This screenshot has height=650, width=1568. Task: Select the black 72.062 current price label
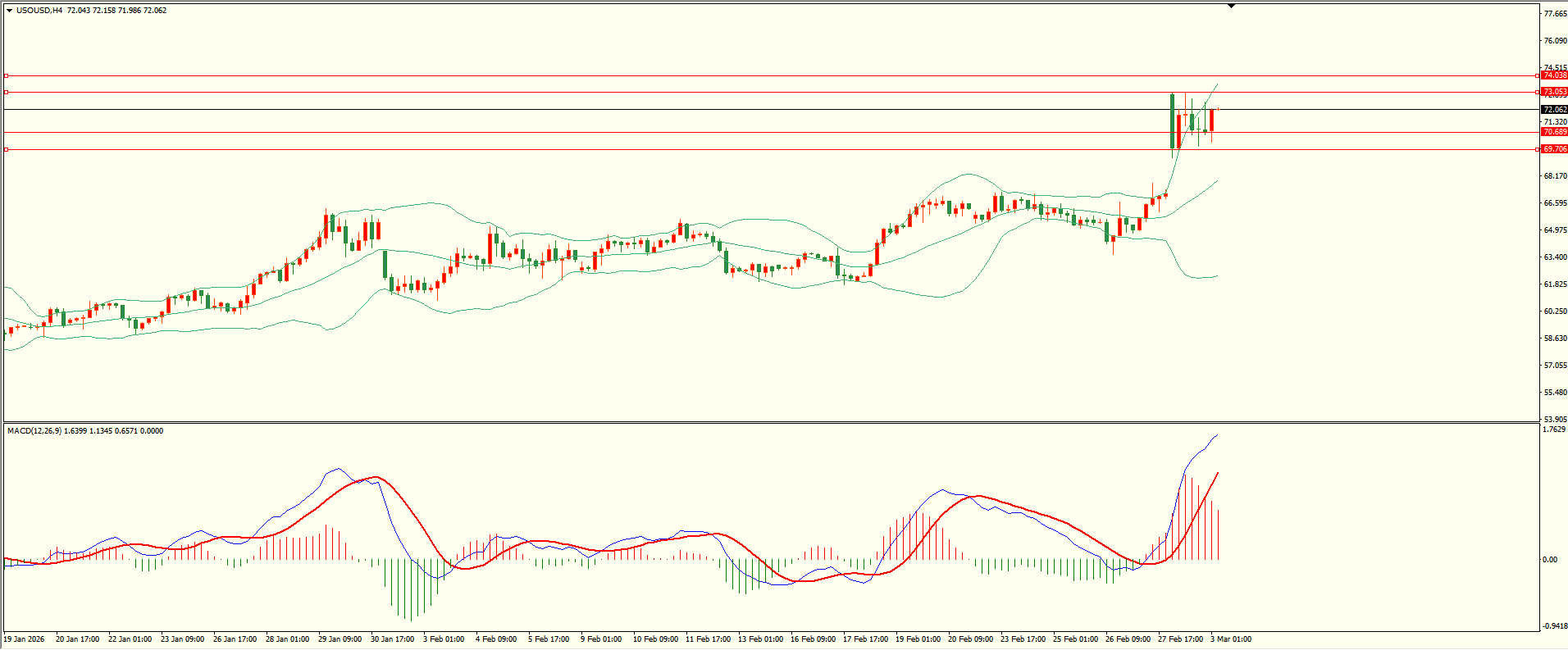(1554, 109)
